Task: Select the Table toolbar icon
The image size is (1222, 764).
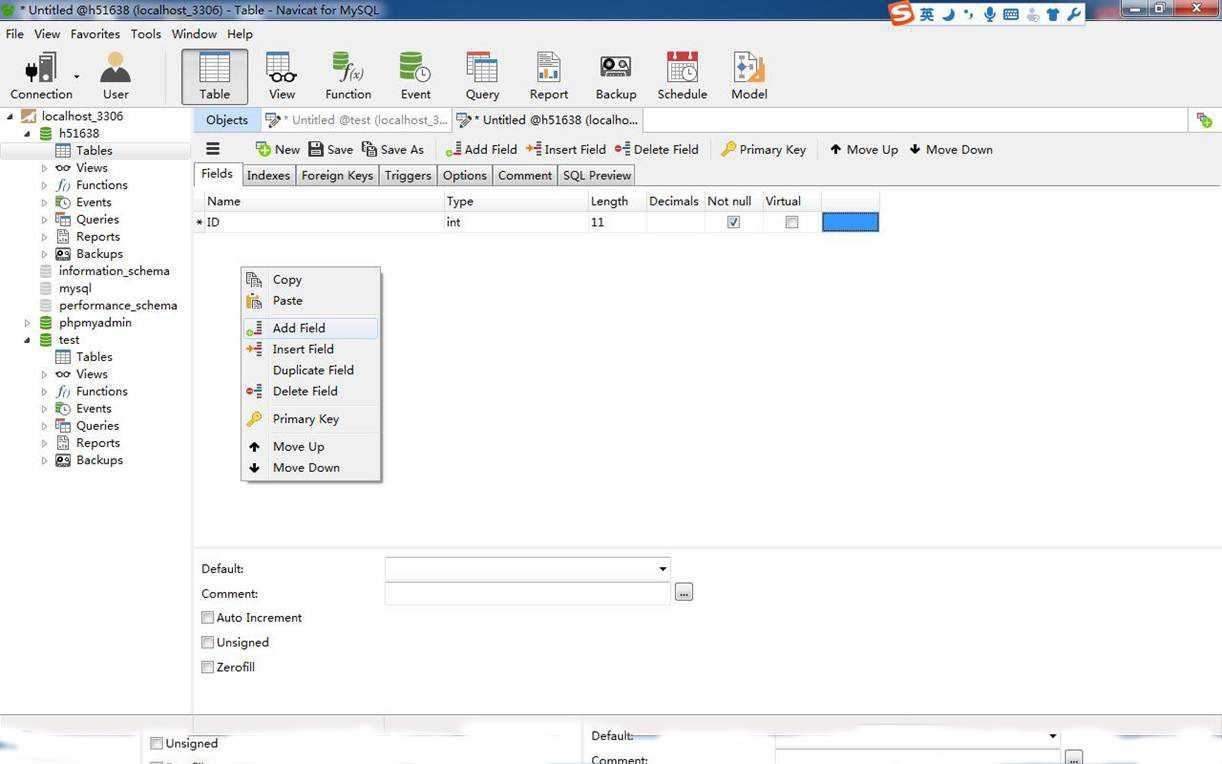Action: click(214, 77)
